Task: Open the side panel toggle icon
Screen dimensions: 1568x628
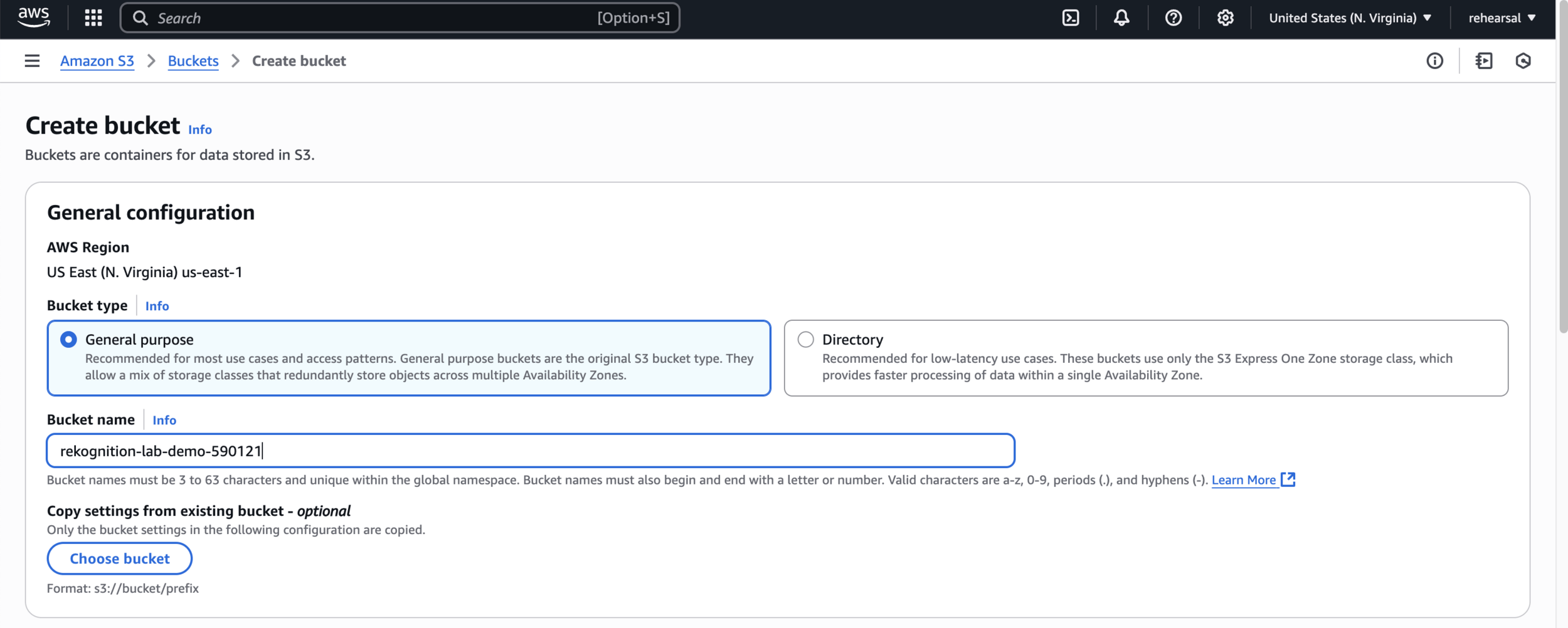Action: pos(1484,61)
